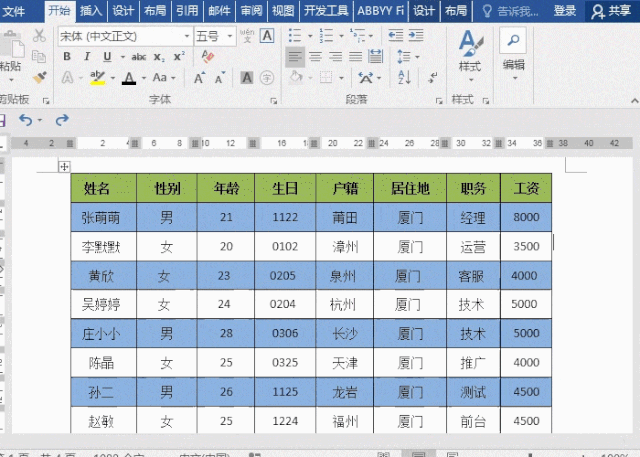Open the font name box 宋体
This screenshot has width=640, height=457.
125,36
